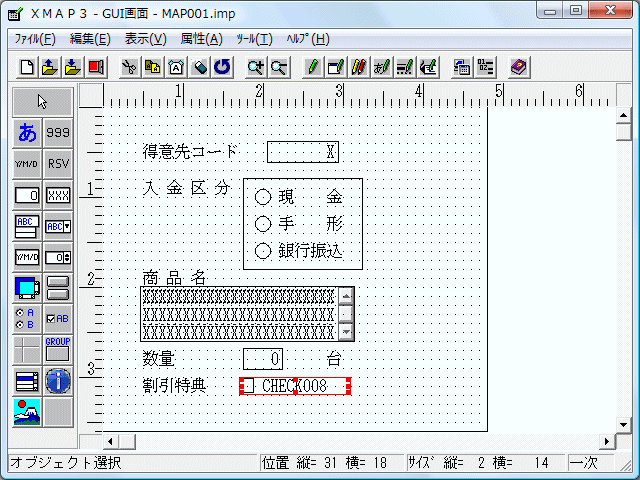
Task: Open the ツール(T) menu
Action: pyautogui.click(x=254, y=39)
